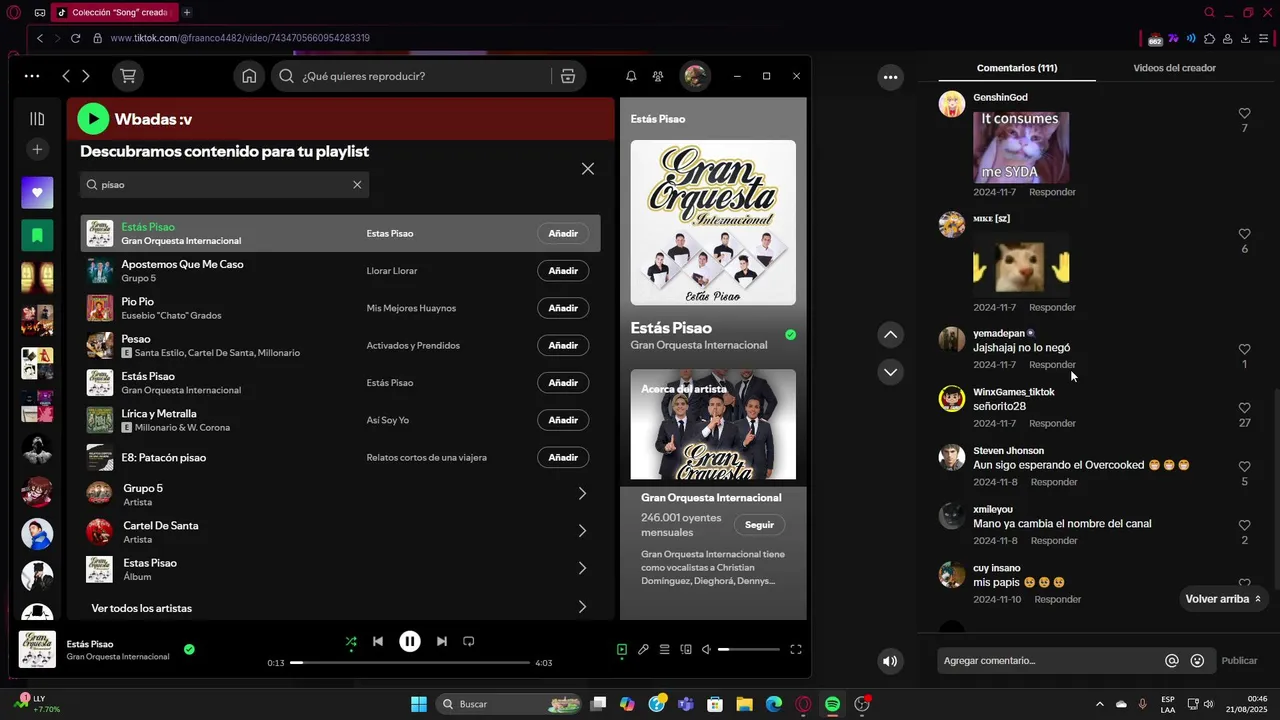Insert mention with @ icon

click(x=1172, y=661)
